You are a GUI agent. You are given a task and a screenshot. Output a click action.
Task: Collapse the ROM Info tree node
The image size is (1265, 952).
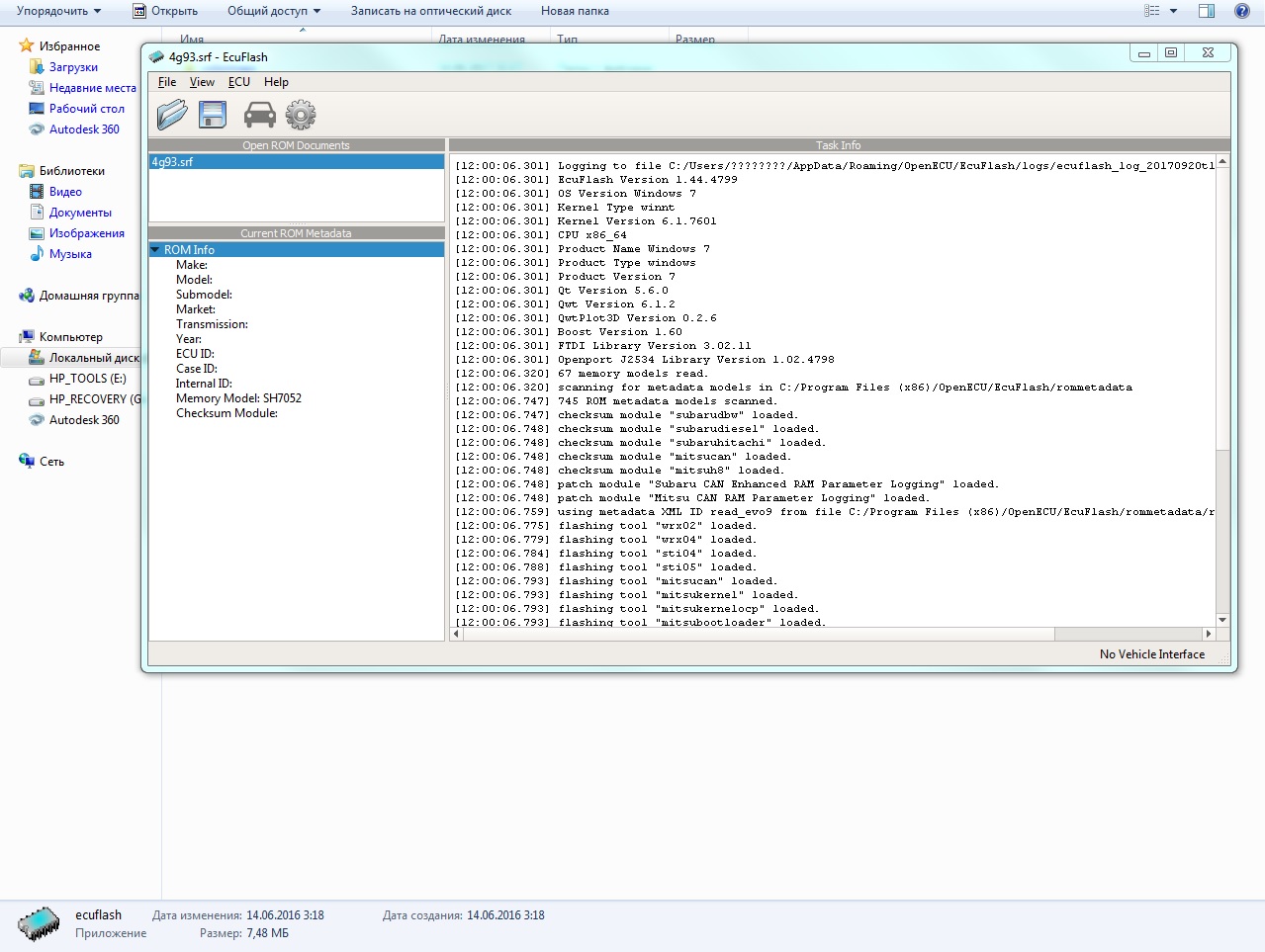pos(156,250)
